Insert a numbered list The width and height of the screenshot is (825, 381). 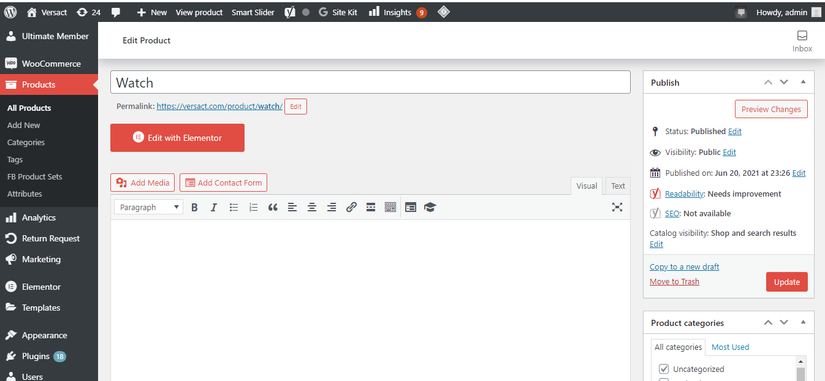(x=253, y=207)
